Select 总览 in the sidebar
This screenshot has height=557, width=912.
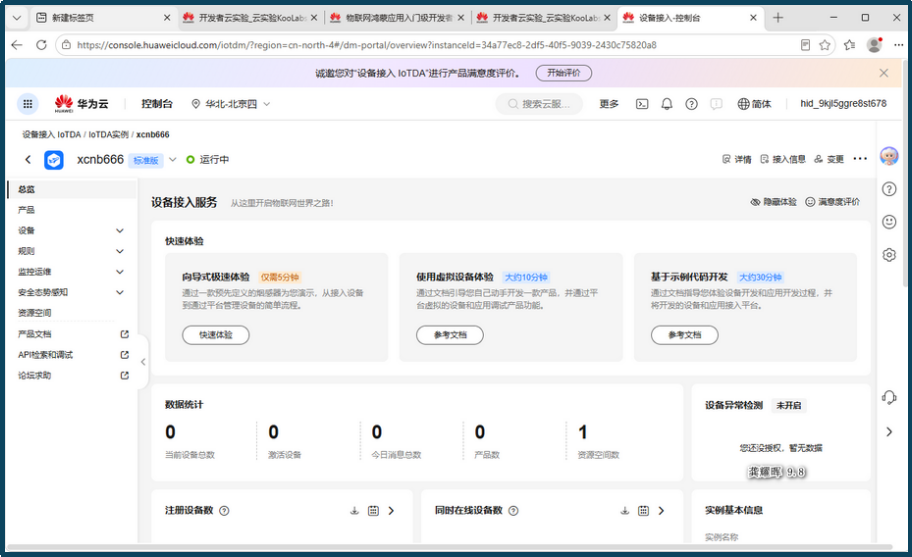pyautogui.click(x=73, y=189)
